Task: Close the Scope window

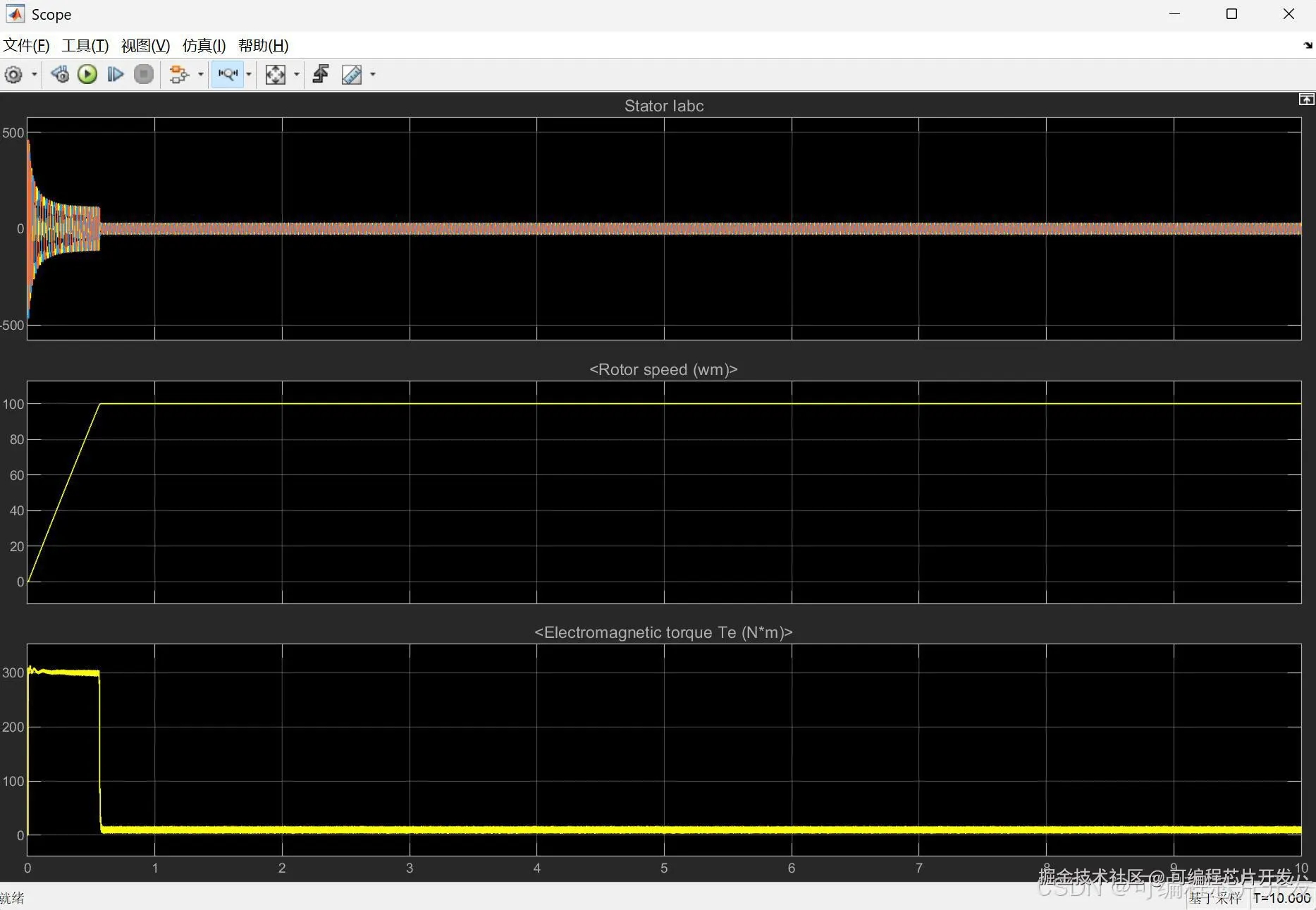Action: coord(1289,14)
